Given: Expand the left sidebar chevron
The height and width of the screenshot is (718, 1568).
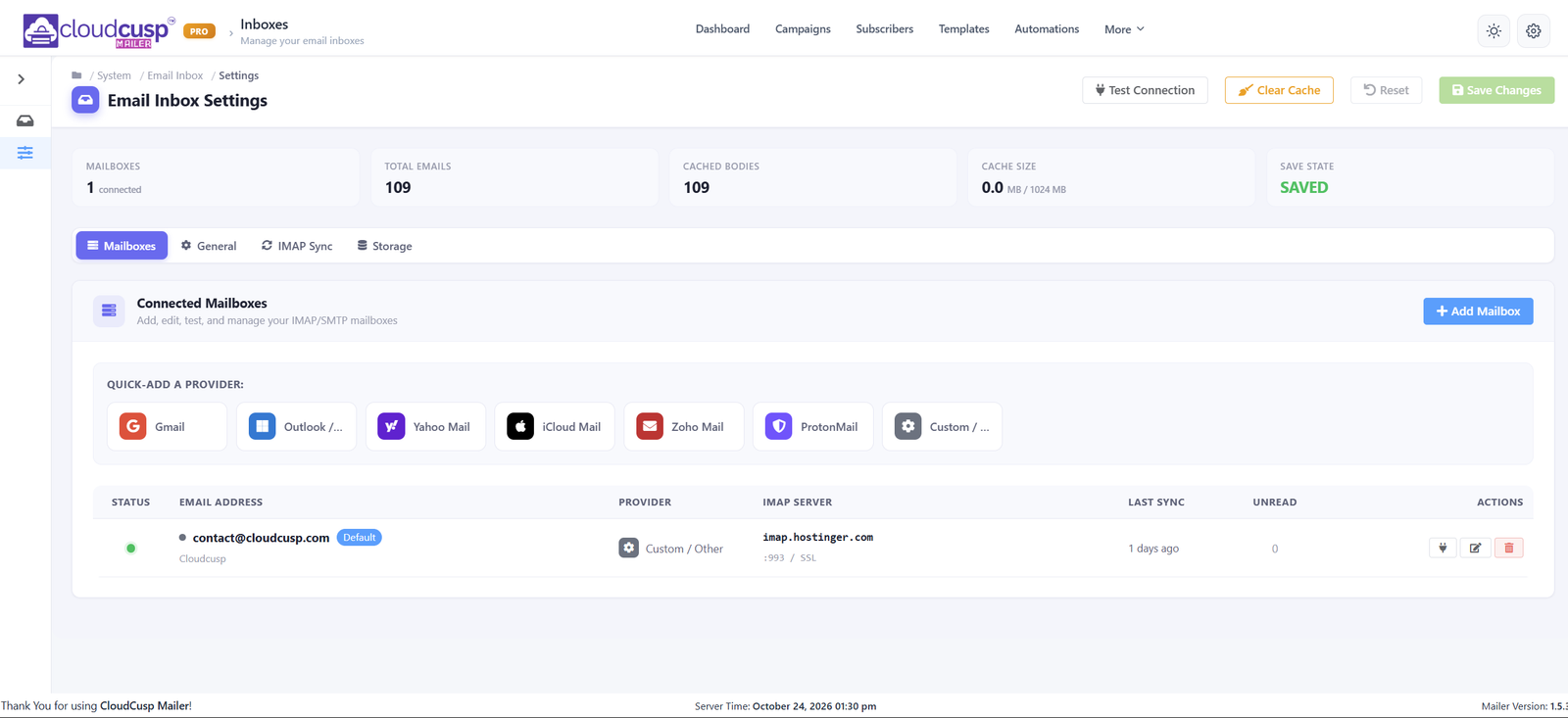Looking at the screenshot, I should point(22,79).
